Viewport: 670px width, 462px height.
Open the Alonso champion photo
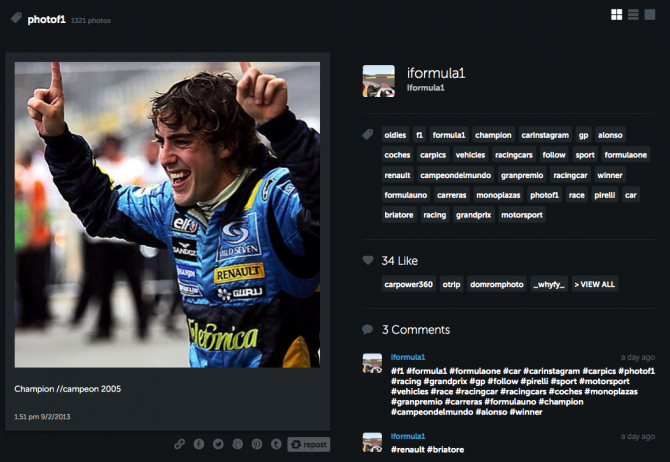pyautogui.click(x=167, y=215)
